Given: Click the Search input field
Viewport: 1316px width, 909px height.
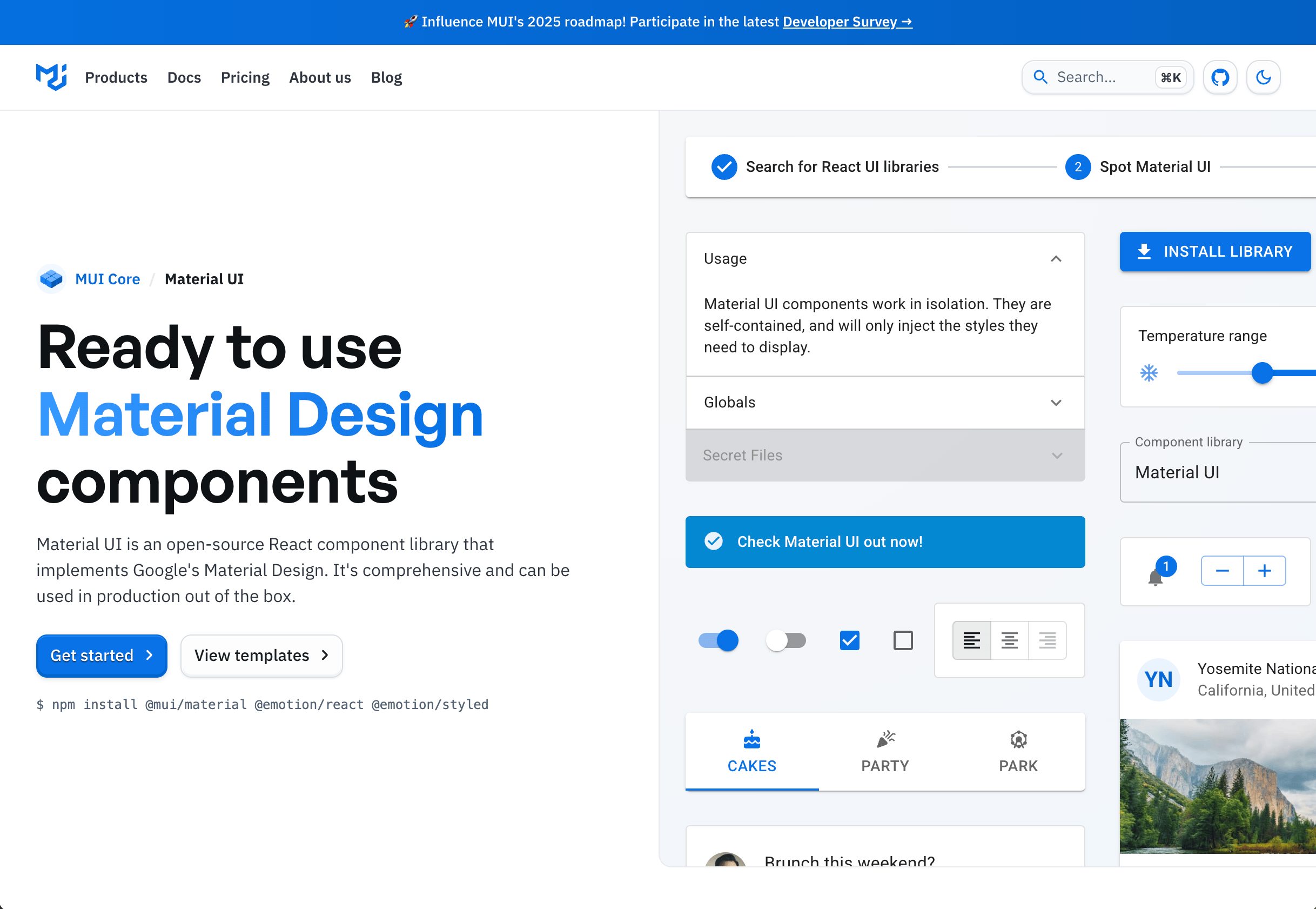Looking at the screenshot, I should coord(1107,77).
